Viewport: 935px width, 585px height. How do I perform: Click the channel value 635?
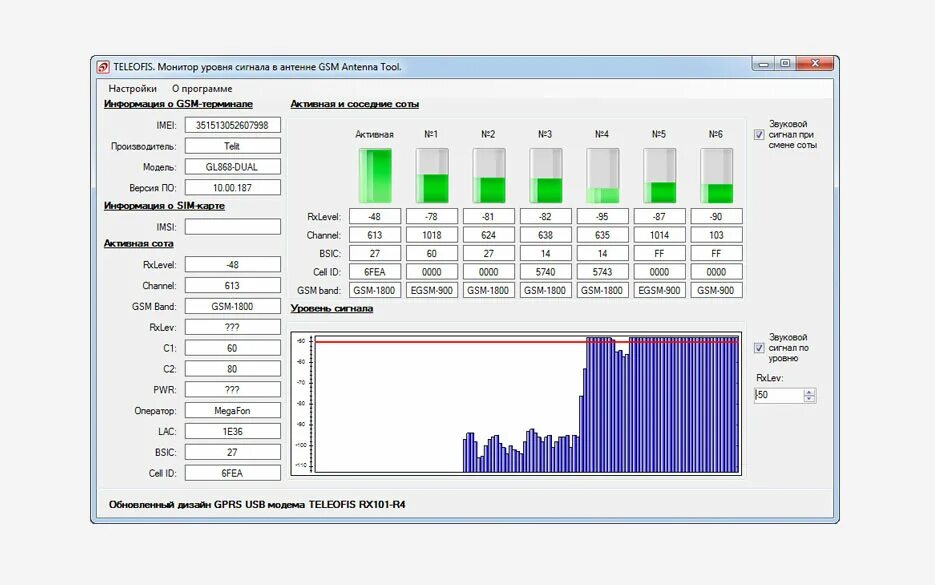[602, 235]
